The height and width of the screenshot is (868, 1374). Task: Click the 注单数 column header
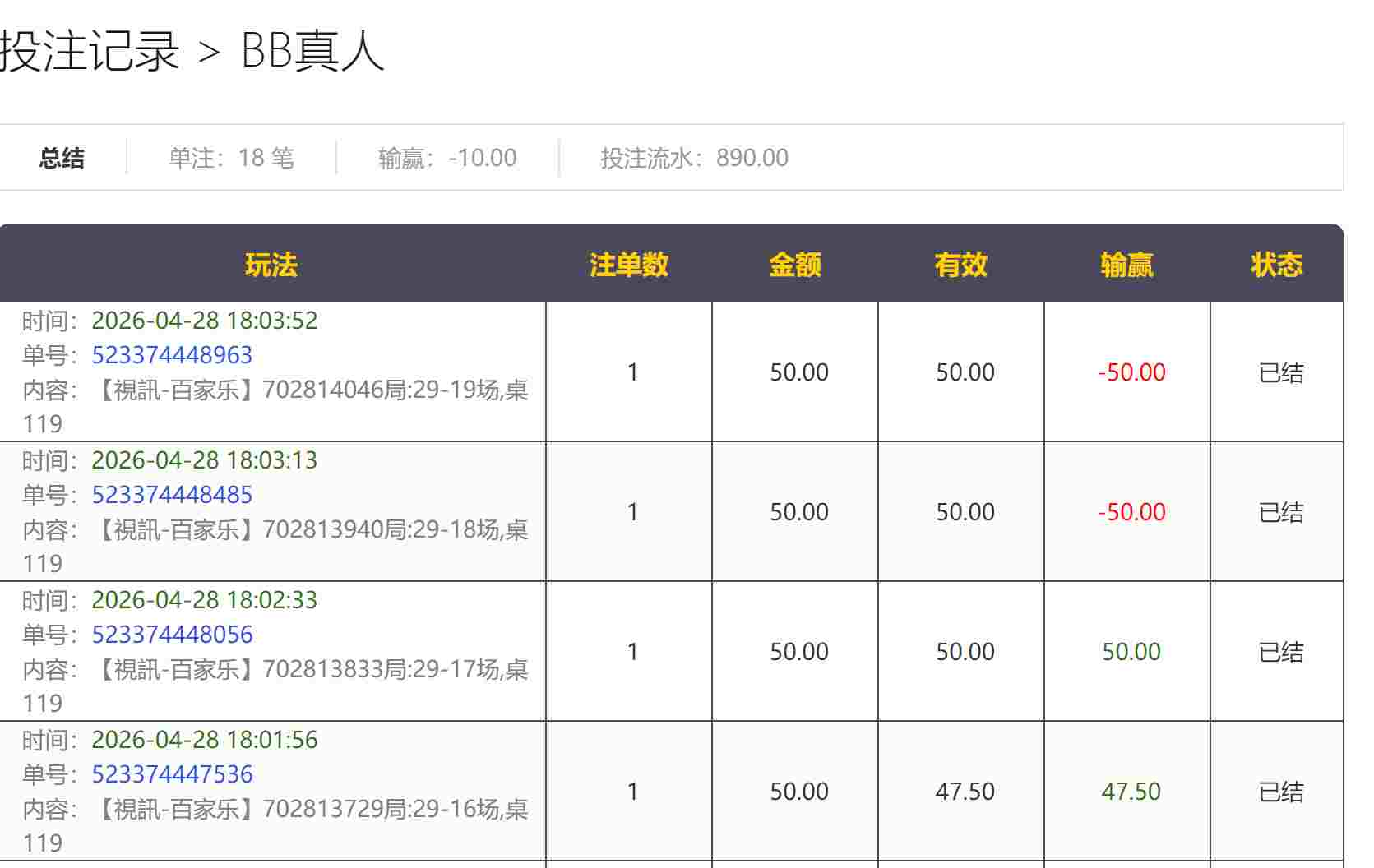[629, 265]
